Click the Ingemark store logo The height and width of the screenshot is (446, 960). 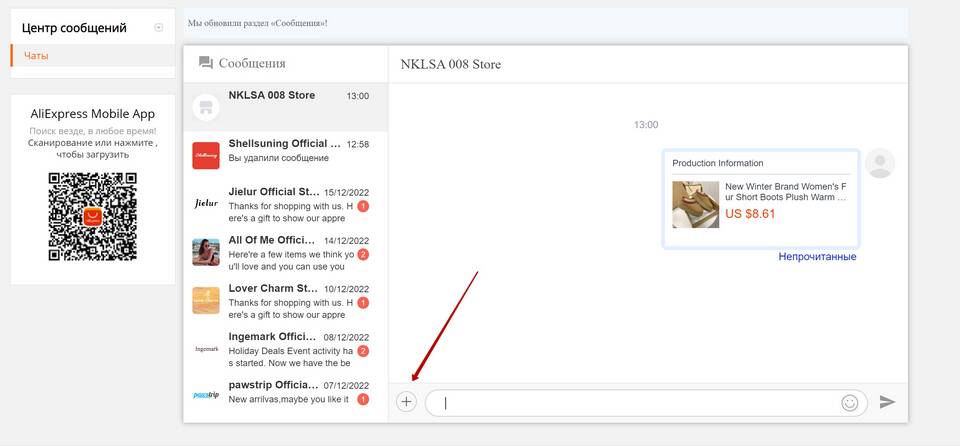point(206,349)
